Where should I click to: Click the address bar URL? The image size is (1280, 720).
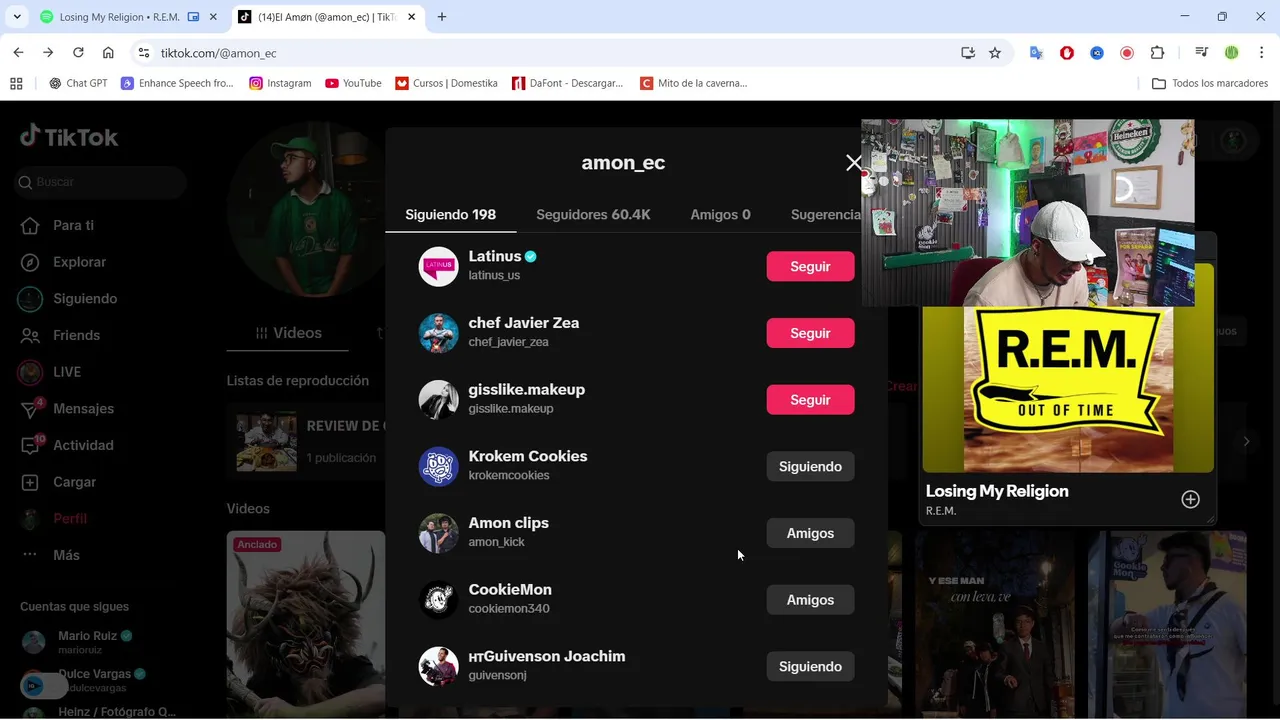219,53
